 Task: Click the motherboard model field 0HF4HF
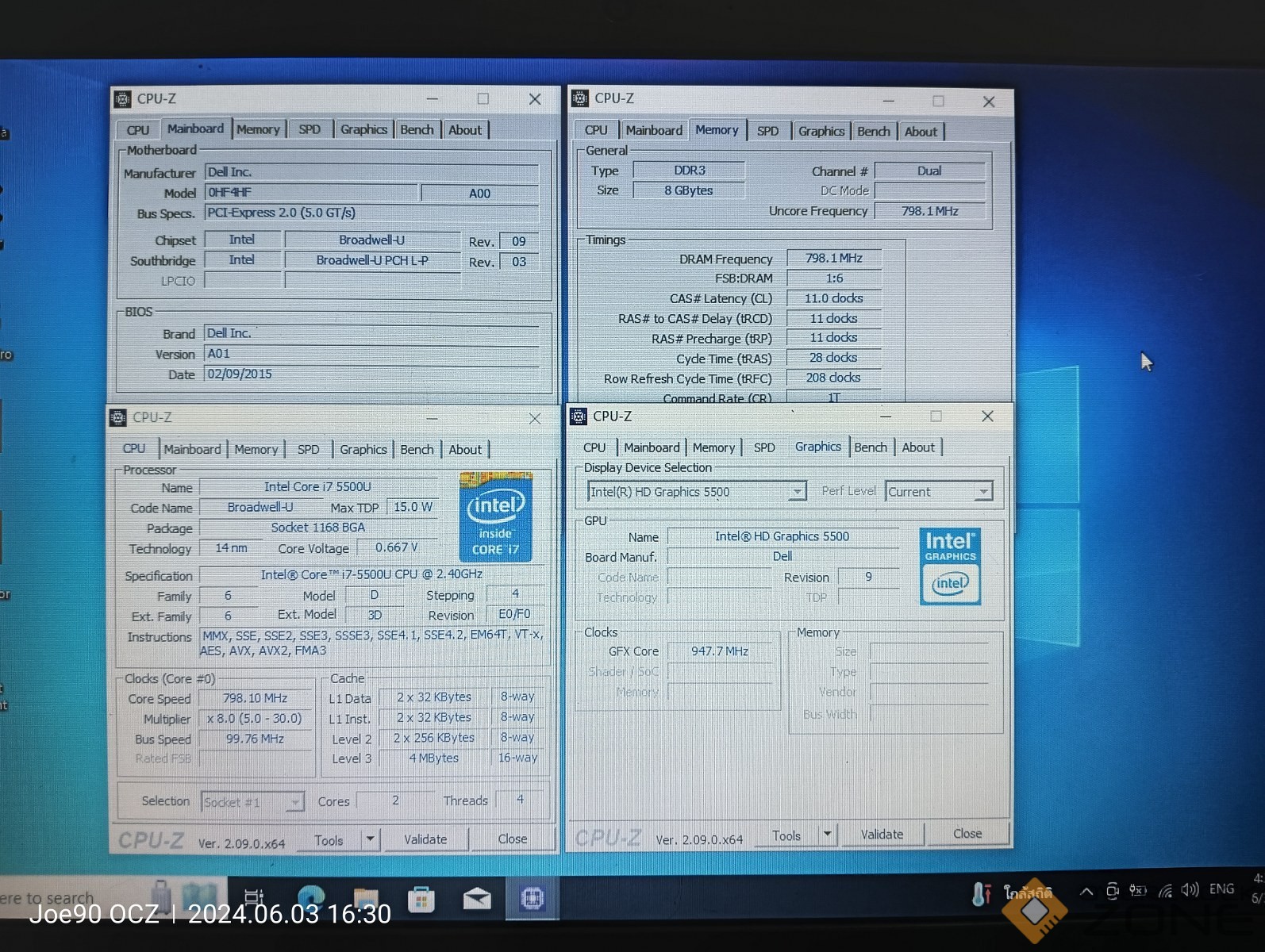tap(311, 193)
